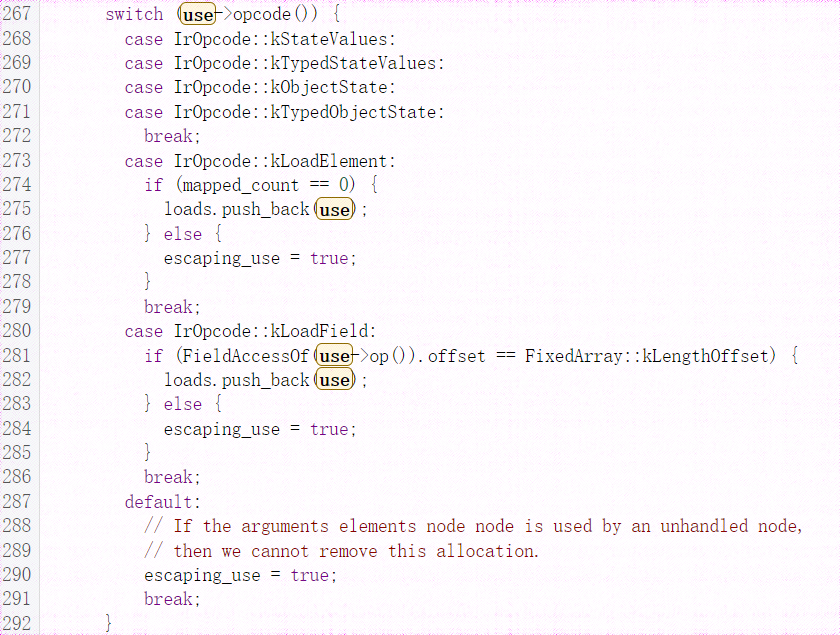Click the comment 'then we cannot remove this allocation'
The height and width of the screenshot is (635, 840).
pyautogui.click(x=356, y=551)
